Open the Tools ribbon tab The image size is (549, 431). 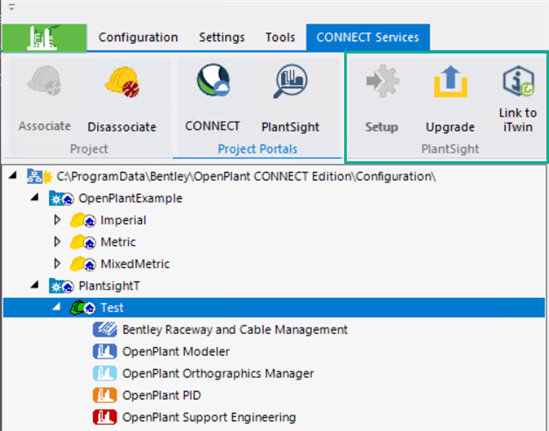280,37
